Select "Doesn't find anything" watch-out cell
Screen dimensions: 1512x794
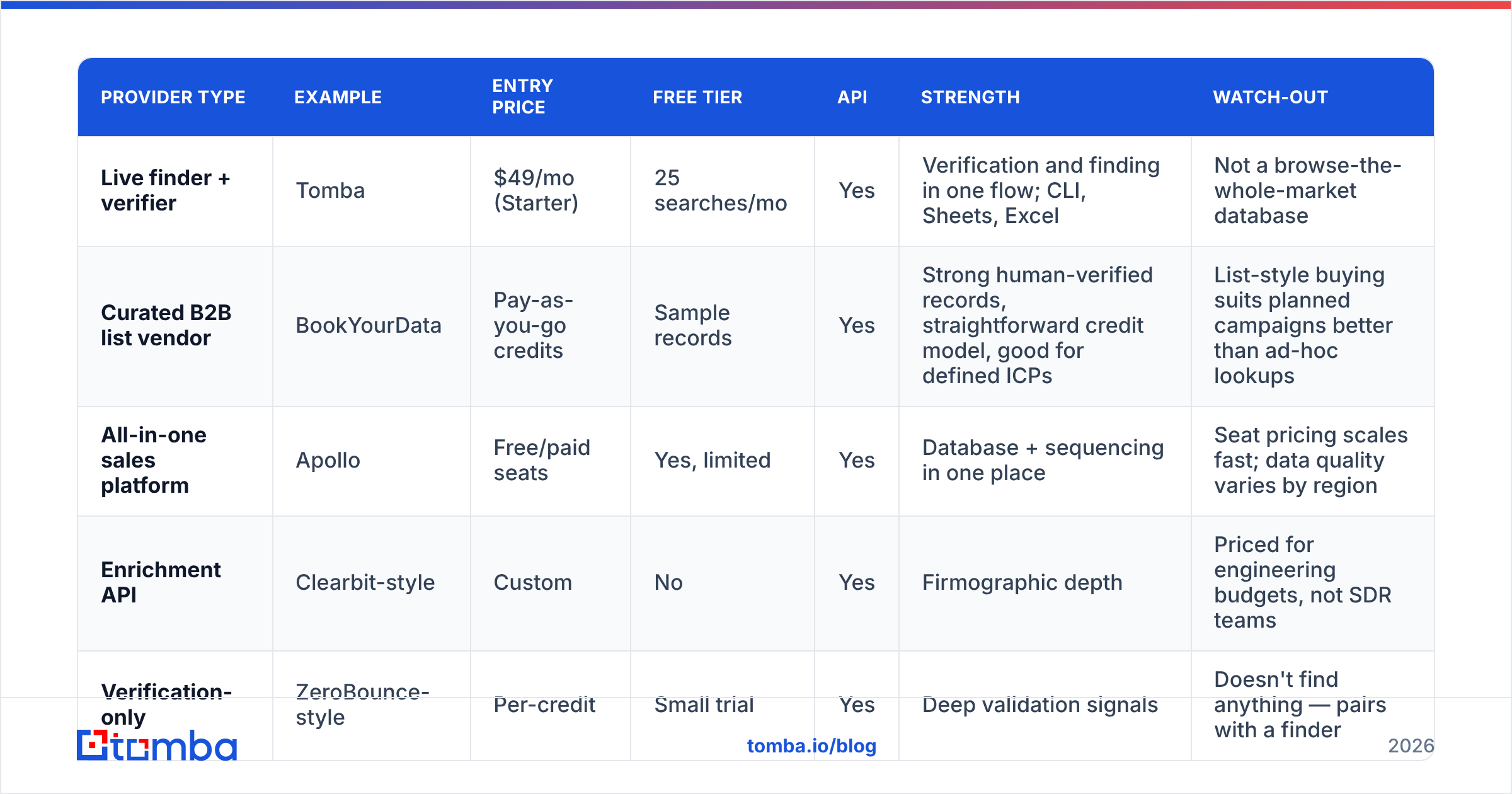pyautogui.click(x=1313, y=705)
